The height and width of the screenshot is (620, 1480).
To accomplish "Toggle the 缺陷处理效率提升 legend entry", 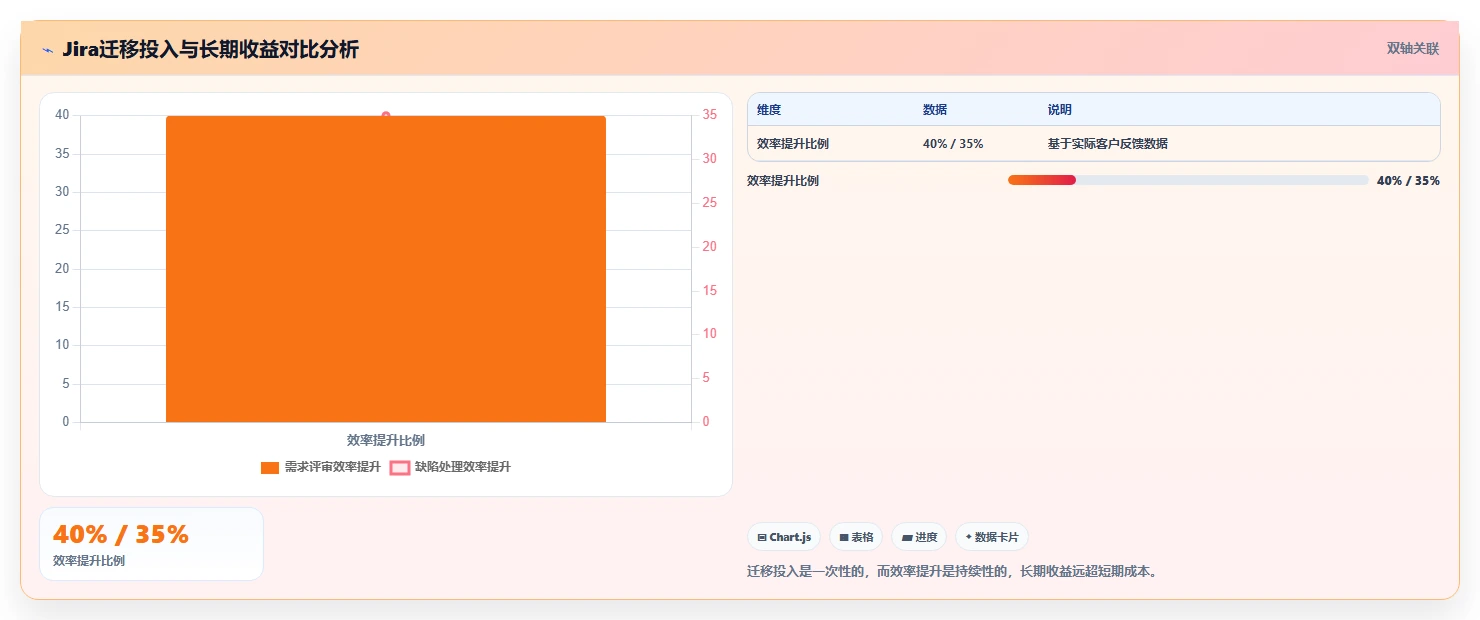I will [x=450, y=467].
